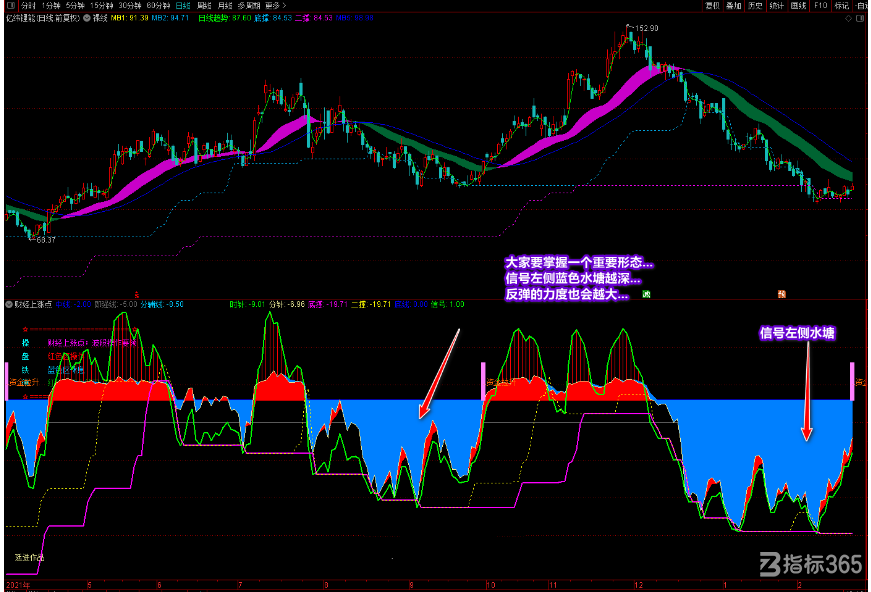Click the 中线: -2.00 value label
This screenshot has height=592, width=871.
click(73, 304)
